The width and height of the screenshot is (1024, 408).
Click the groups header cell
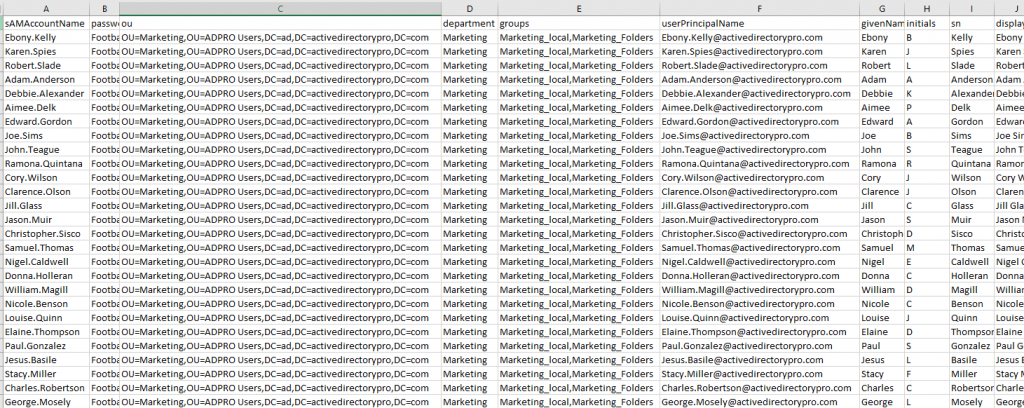(578, 24)
